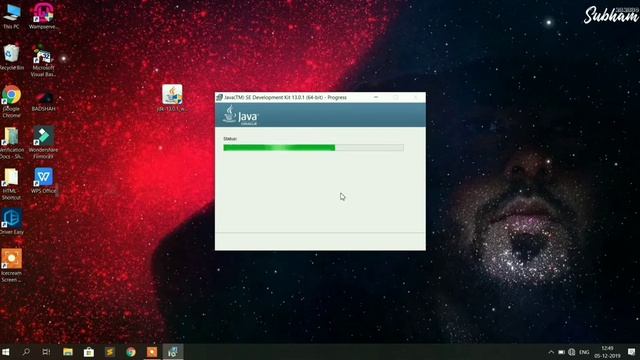Select the jdk-13.0.1 installer file on desktop
640x360 pixels.
pyautogui.click(x=172, y=98)
